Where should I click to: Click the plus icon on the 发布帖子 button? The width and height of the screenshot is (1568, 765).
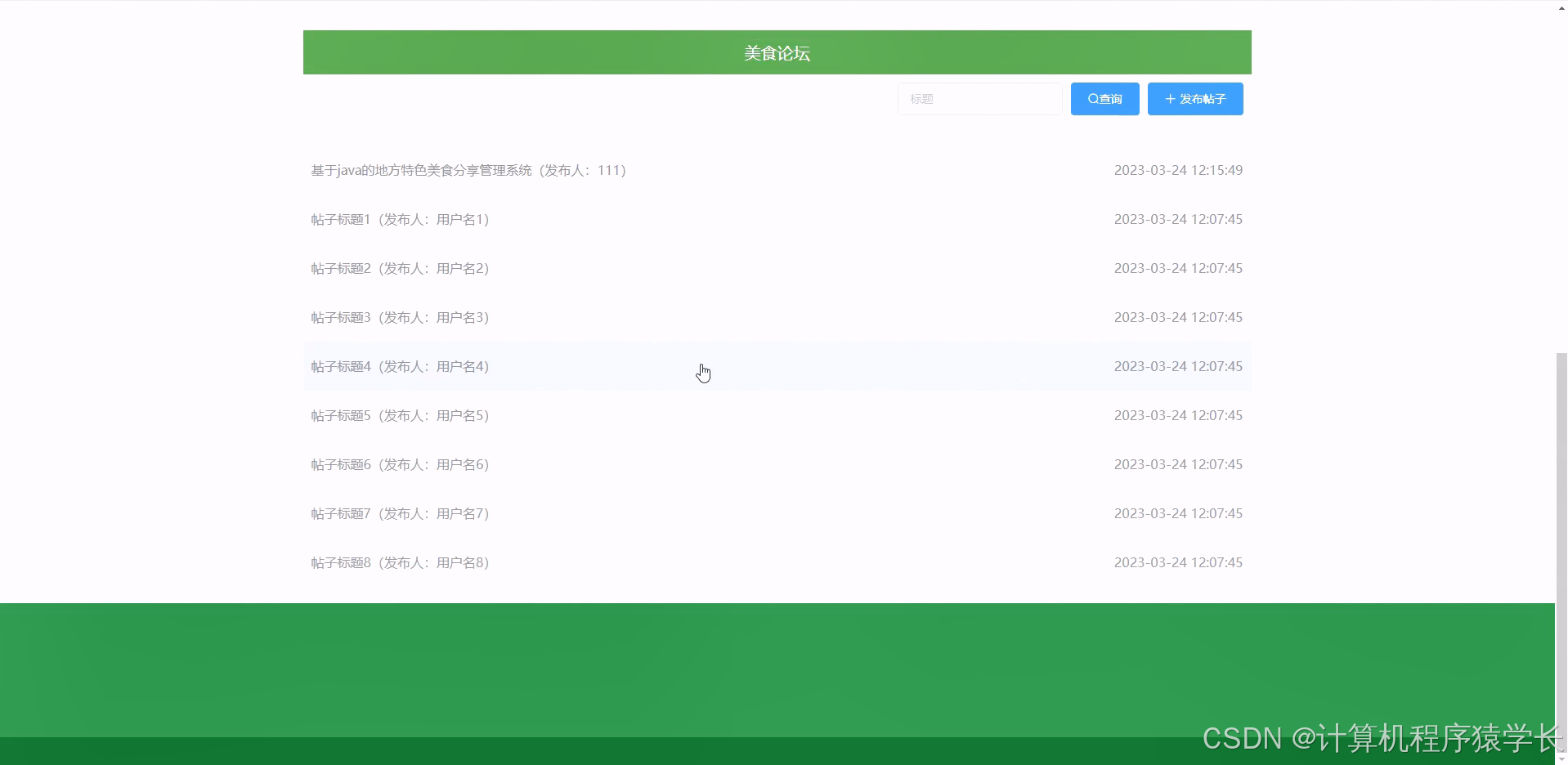1169,99
